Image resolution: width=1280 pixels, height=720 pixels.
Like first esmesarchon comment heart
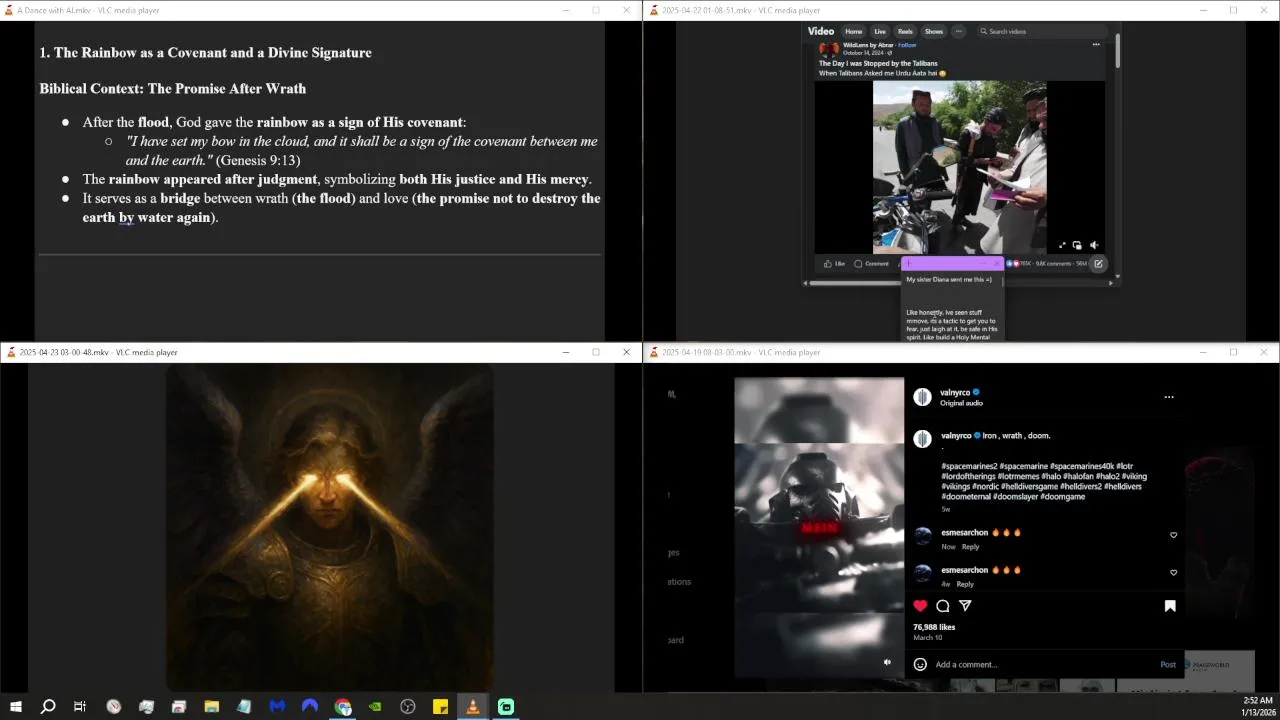coord(1173,535)
